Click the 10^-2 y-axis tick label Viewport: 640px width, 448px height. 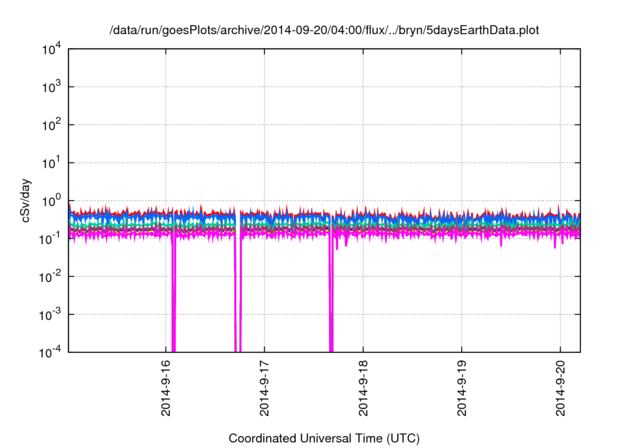pos(51,277)
